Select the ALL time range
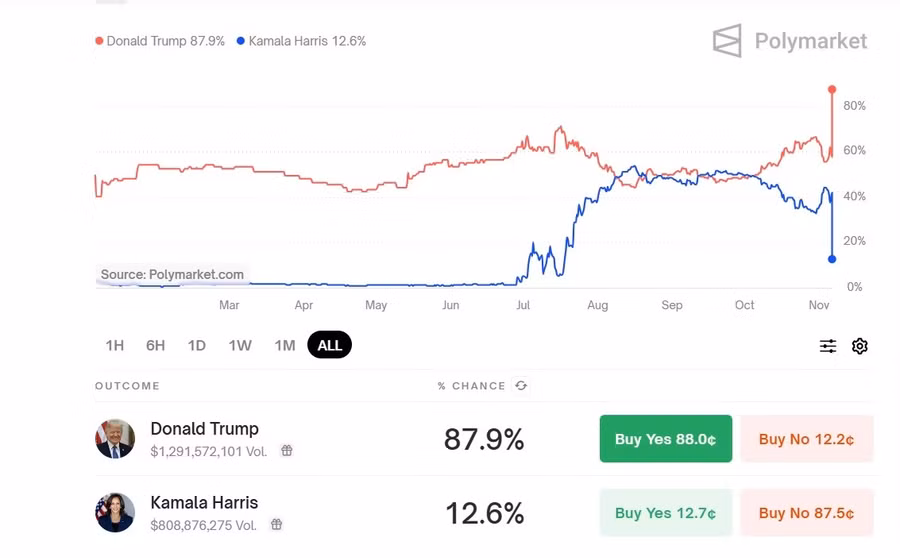900x558 pixels. click(329, 346)
